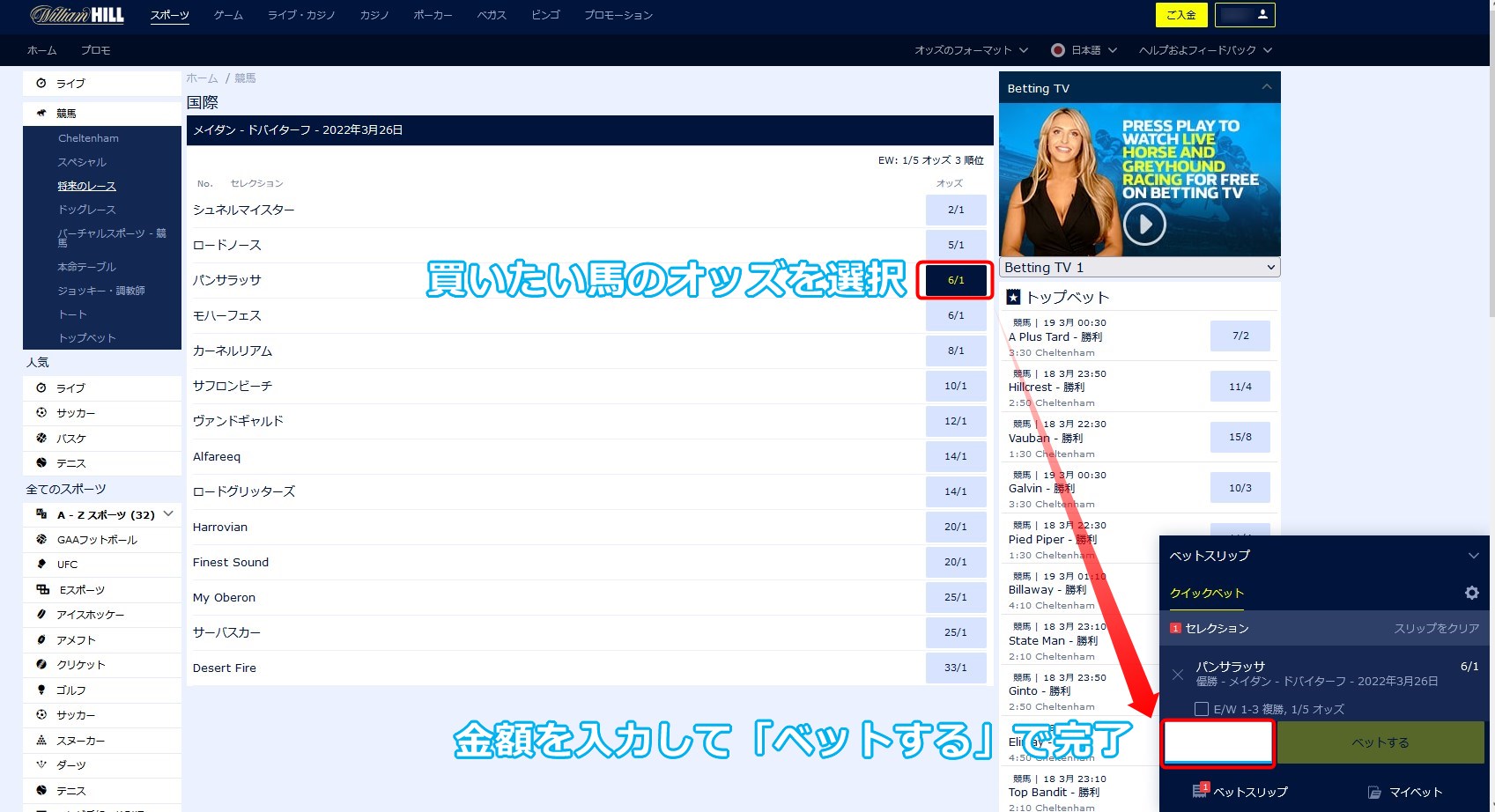
Task: Click the ゴルフ icon
Action: [x=41, y=690]
